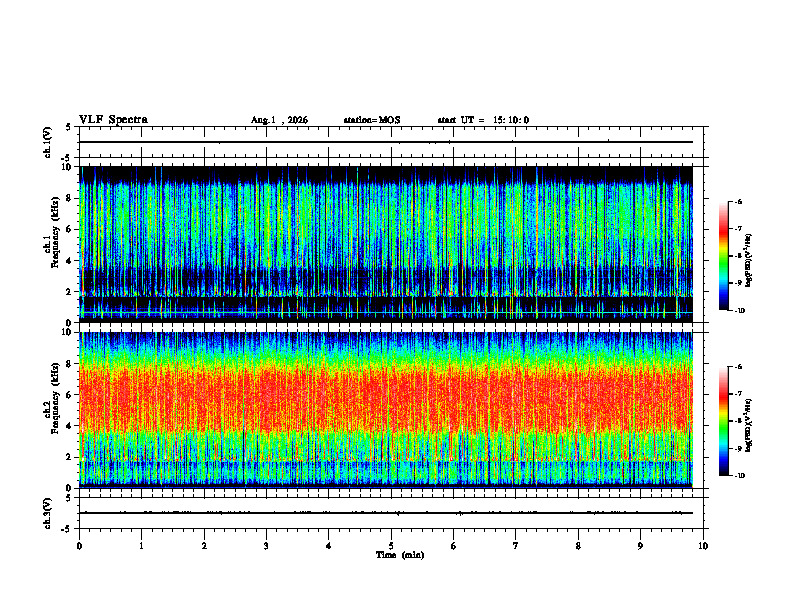Click time axis tick label "5" below the plots
This screenshot has height=612, width=792.
click(x=391, y=546)
